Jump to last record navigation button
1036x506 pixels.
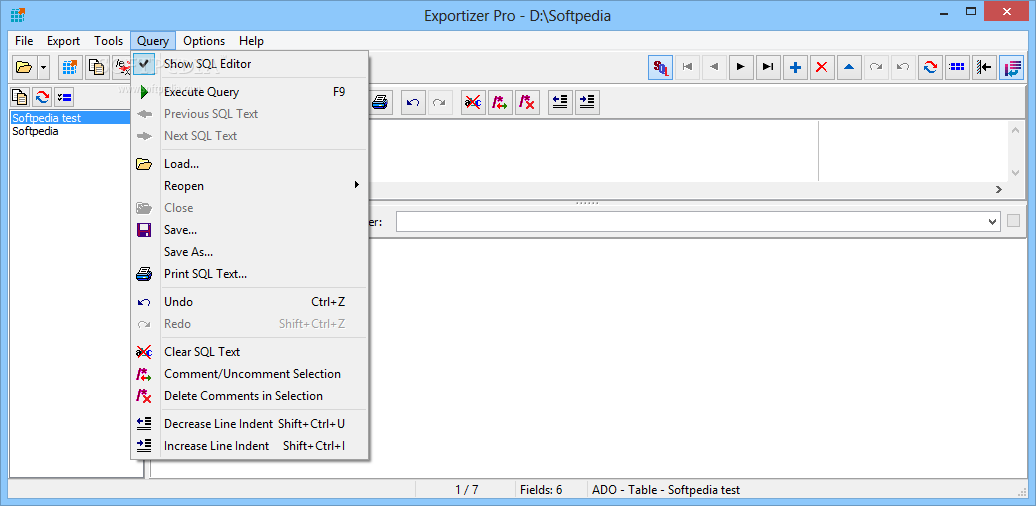pos(768,67)
